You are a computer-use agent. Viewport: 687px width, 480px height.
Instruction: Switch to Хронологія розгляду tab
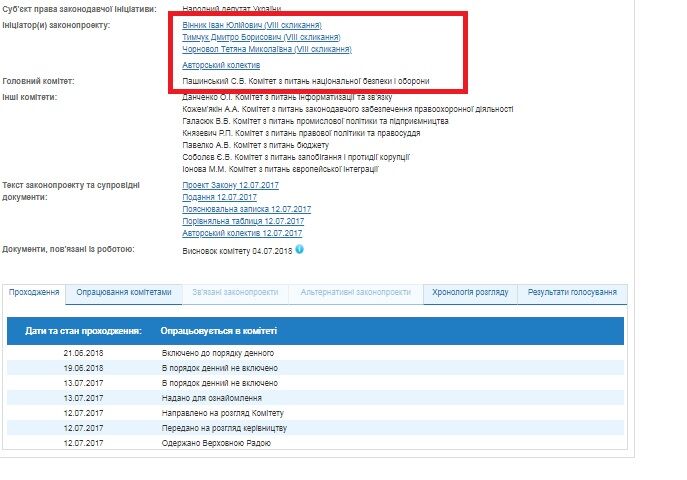(471, 293)
